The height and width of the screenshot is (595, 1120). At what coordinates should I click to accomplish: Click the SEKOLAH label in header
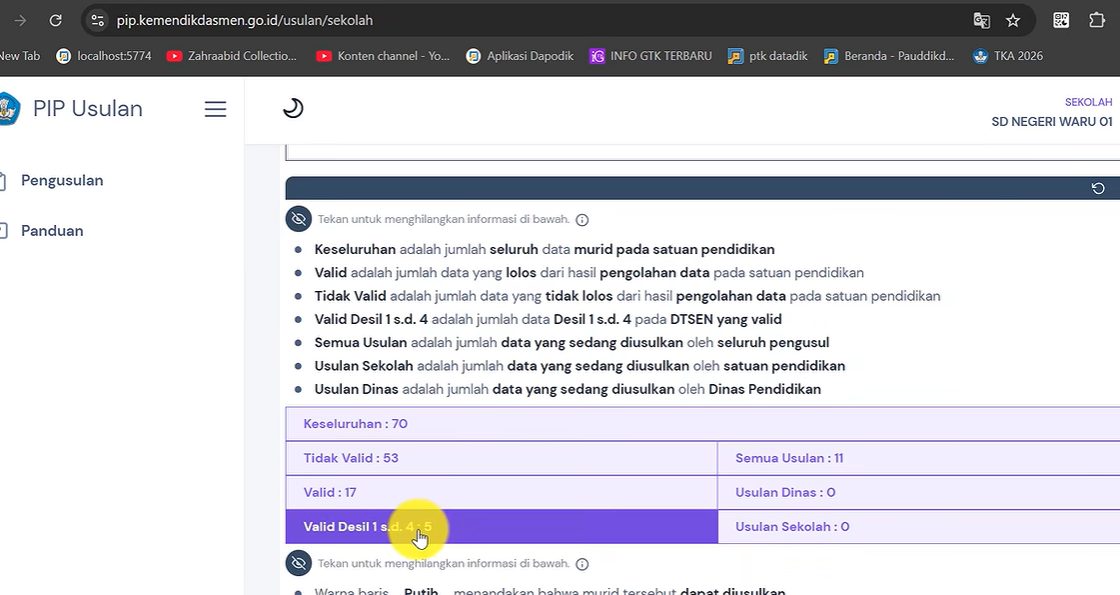point(1089,102)
